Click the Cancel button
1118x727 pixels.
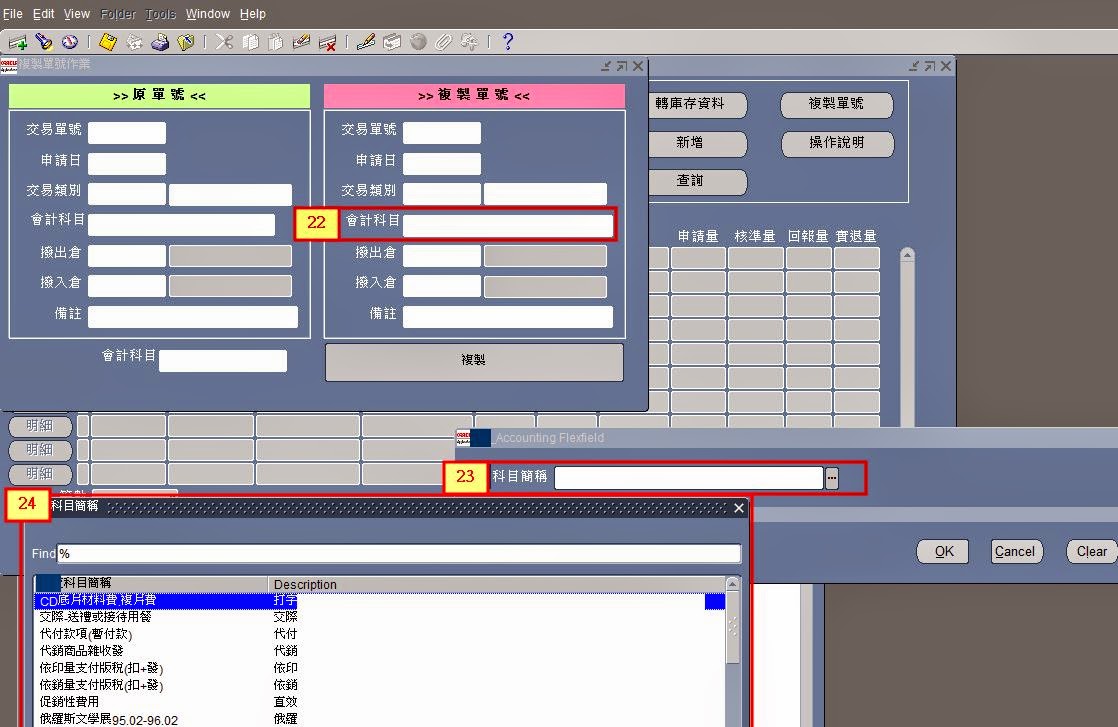1015,551
